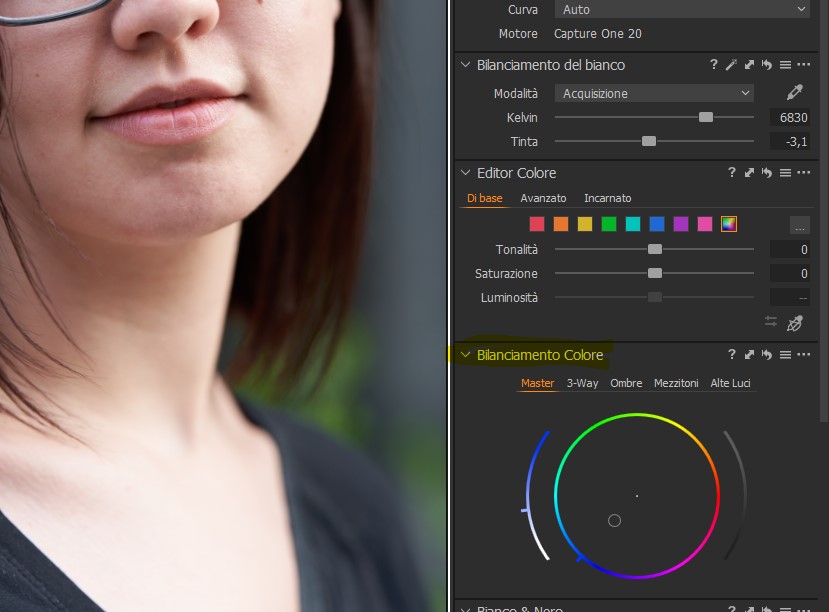This screenshot has height=612, width=829.
Task: Pick white balance with eyedropper tool
Action: coord(794,92)
